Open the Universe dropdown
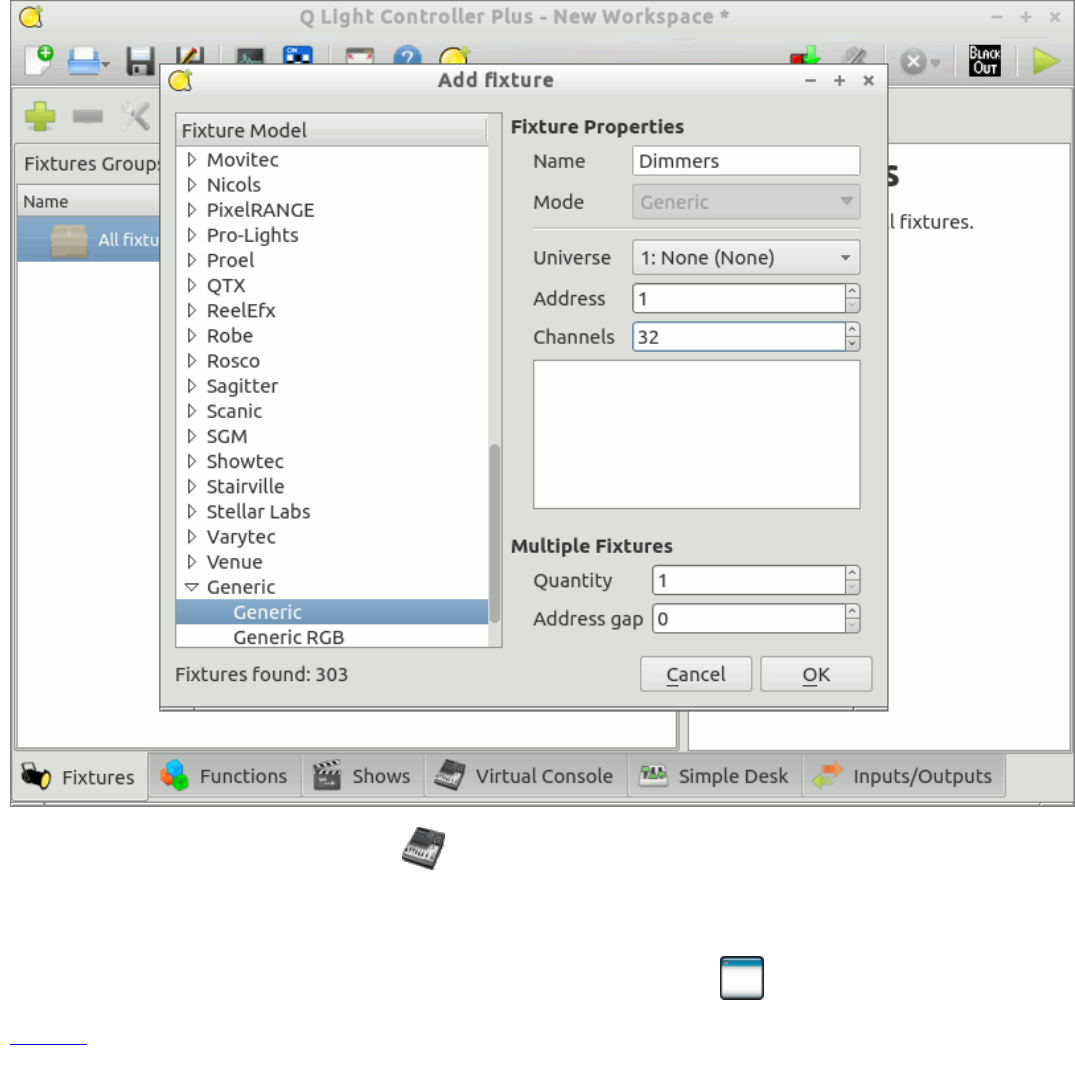The height and width of the screenshot is (1092, 1075). 746,258
